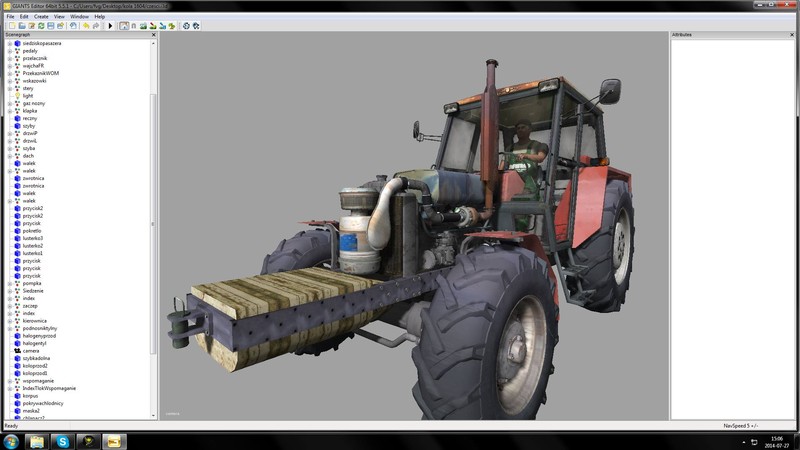Image resolution: width=800 pixels, height=450 pixels.
Task: Expand the kierownica tree node
Action: click(x=9, y=321)
